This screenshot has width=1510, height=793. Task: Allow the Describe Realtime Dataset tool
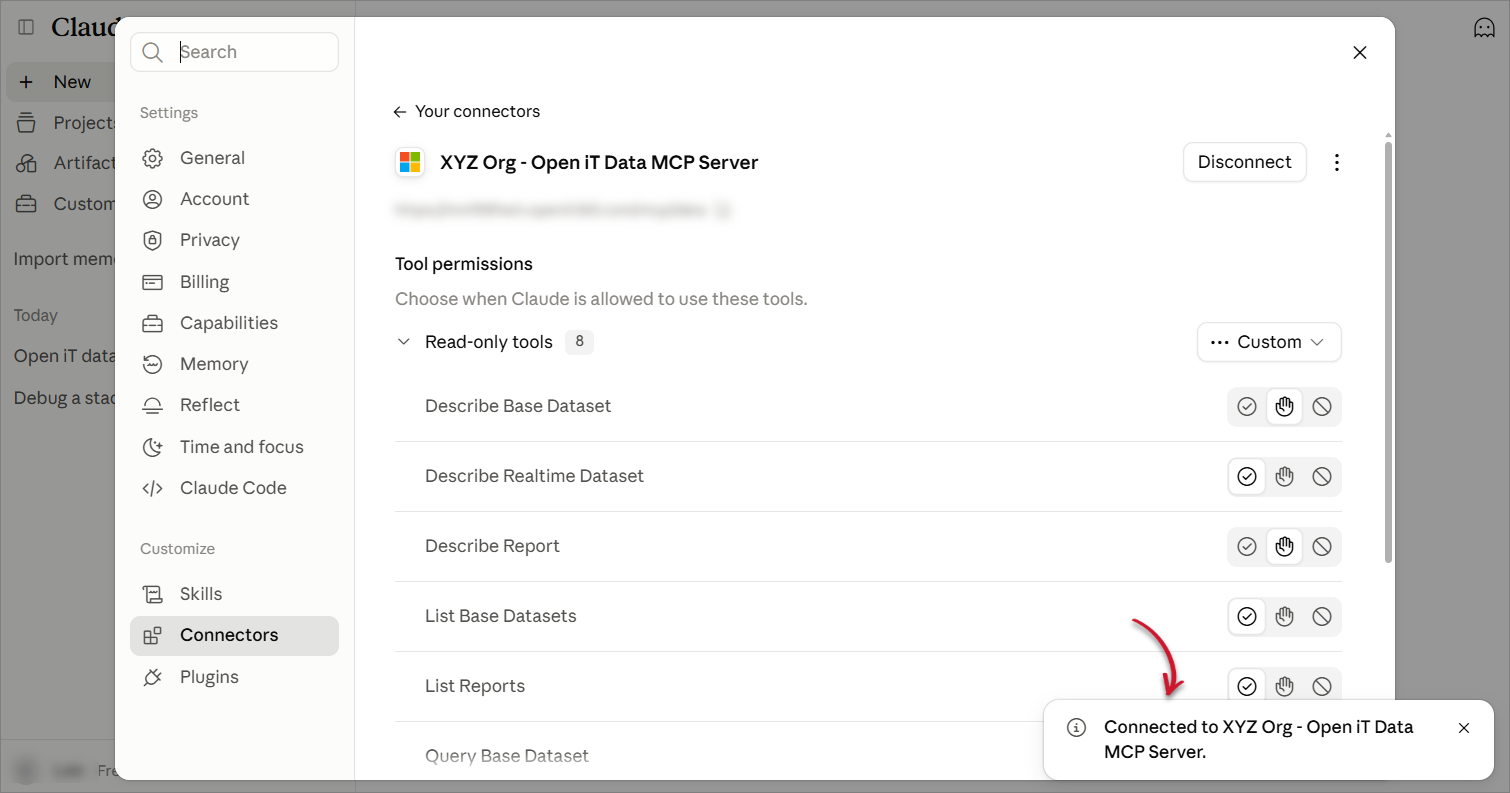tap(1247, 477)
